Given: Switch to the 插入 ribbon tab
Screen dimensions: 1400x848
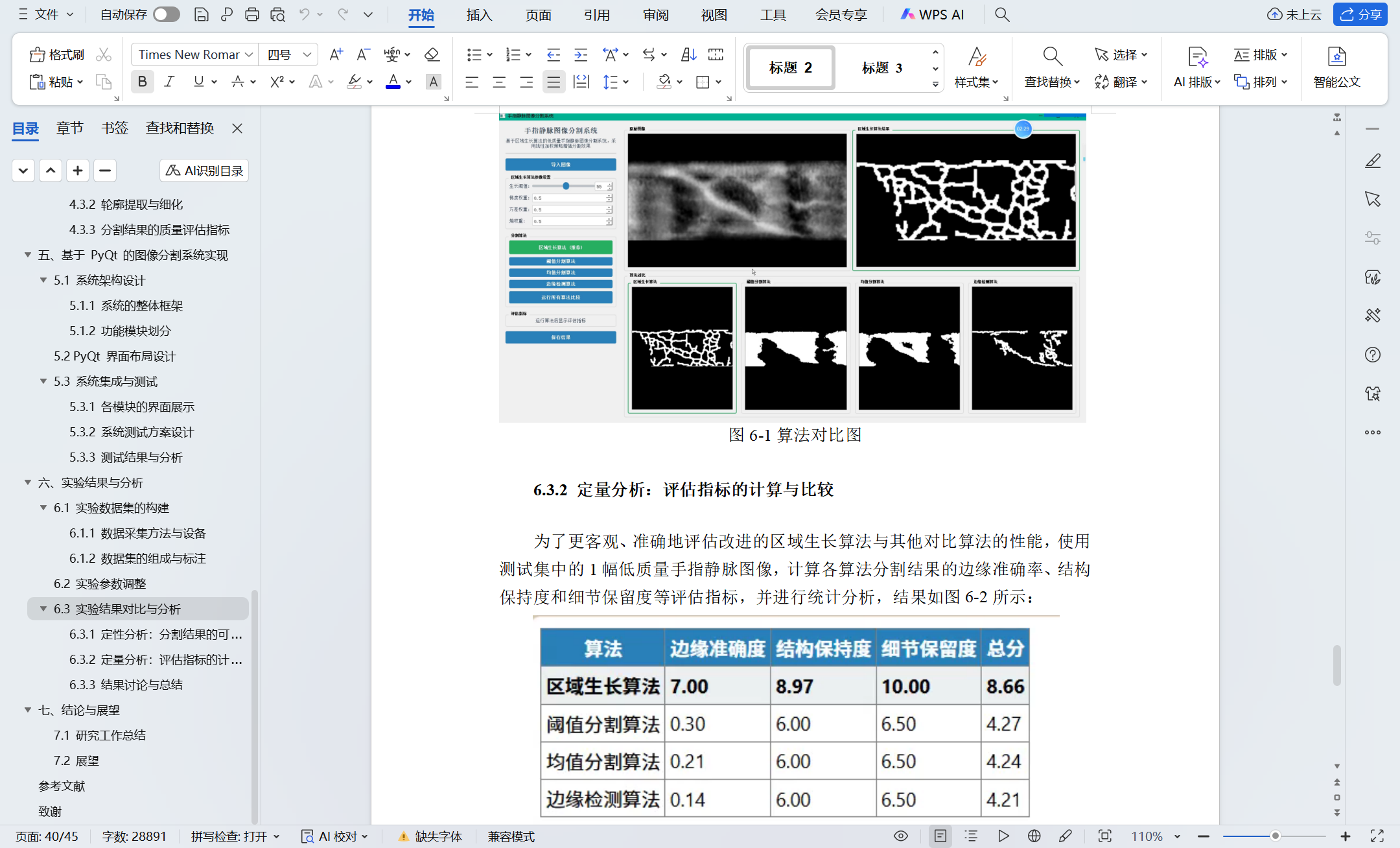Looking at the screenshot, I should [x=479, y=14].
